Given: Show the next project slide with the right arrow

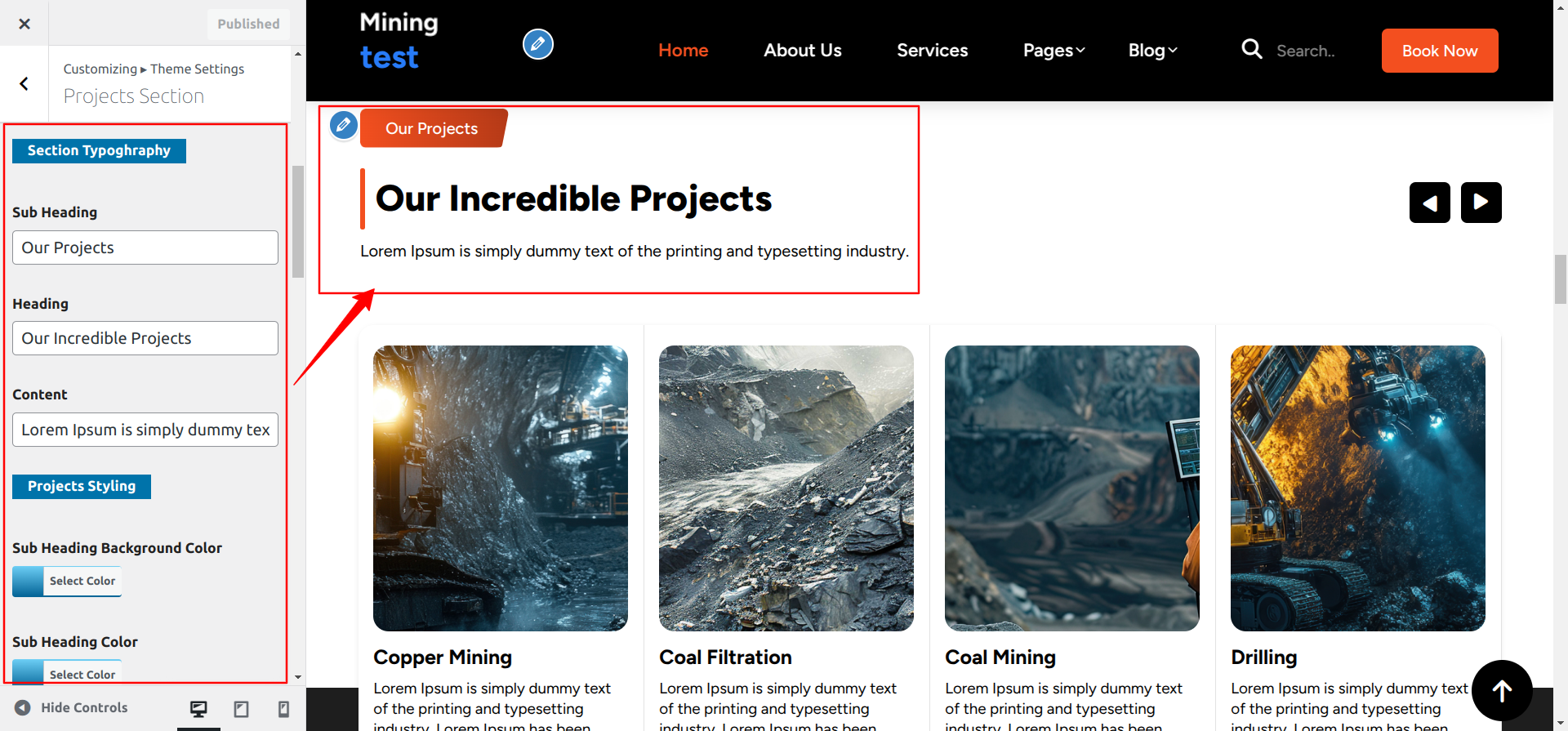Looking at the screenshot, I should point(1481,203).
